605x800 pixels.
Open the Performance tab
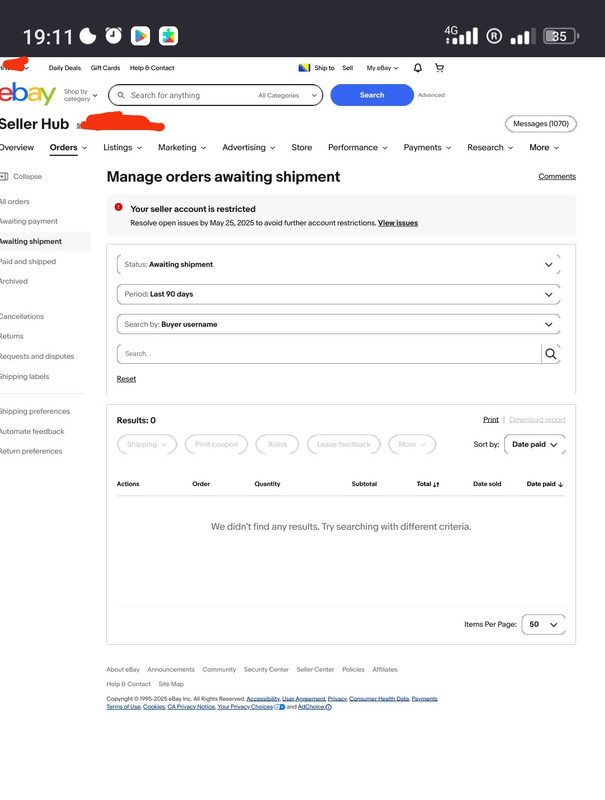(358, 147)
